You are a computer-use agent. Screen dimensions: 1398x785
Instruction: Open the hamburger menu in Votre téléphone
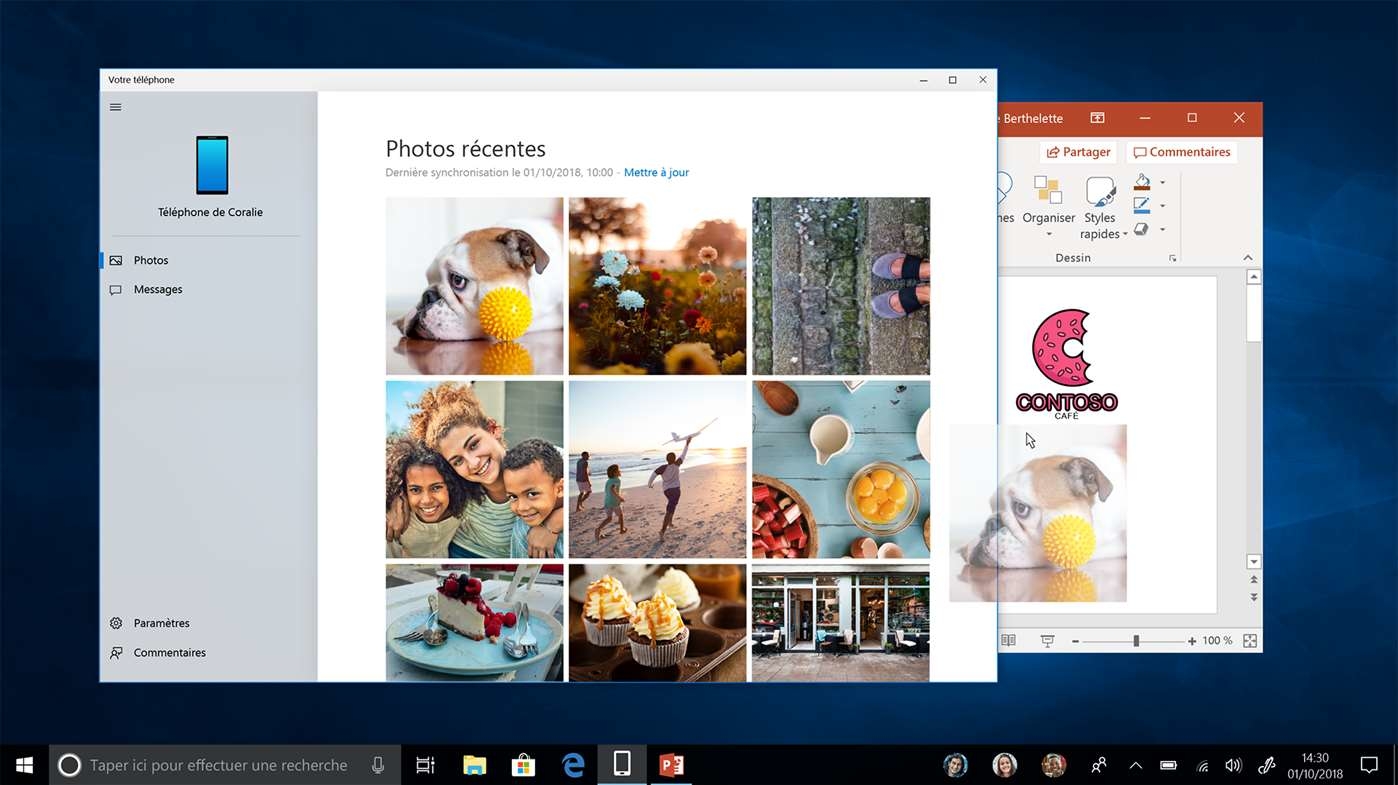point(116,107)
